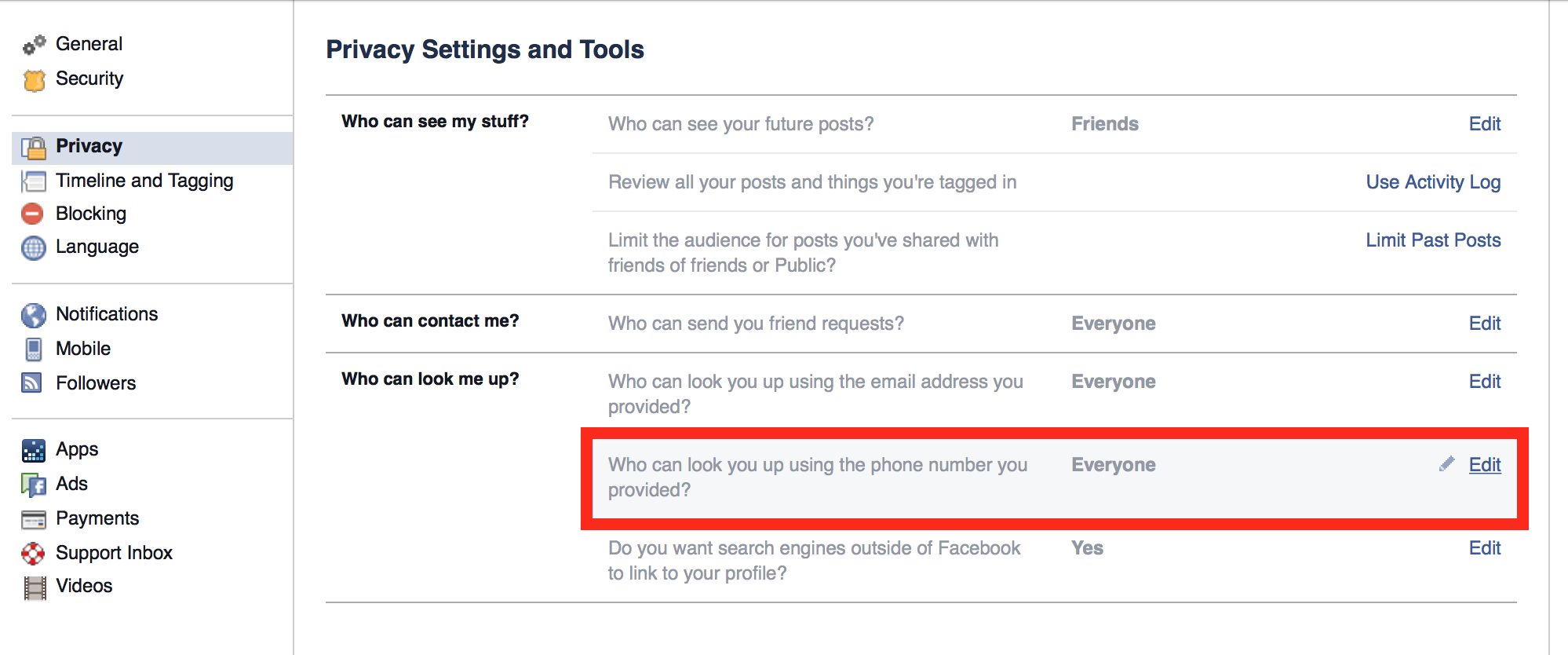The image size is (1568, 655).
Task: Click 'Who can contact me?' heading
Action: 430,320
